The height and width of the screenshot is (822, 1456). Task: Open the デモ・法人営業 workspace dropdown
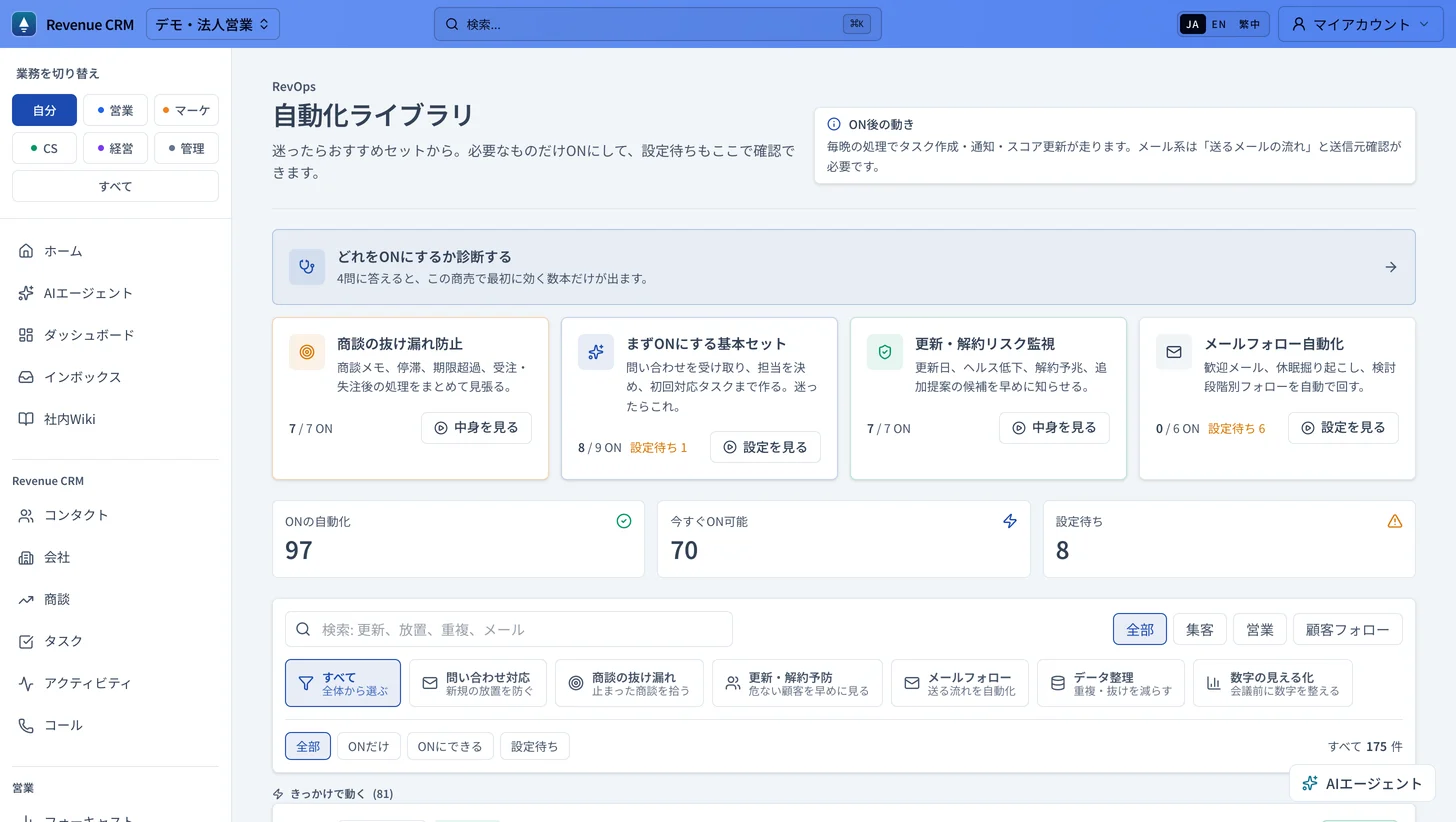[x=213, y=24]
